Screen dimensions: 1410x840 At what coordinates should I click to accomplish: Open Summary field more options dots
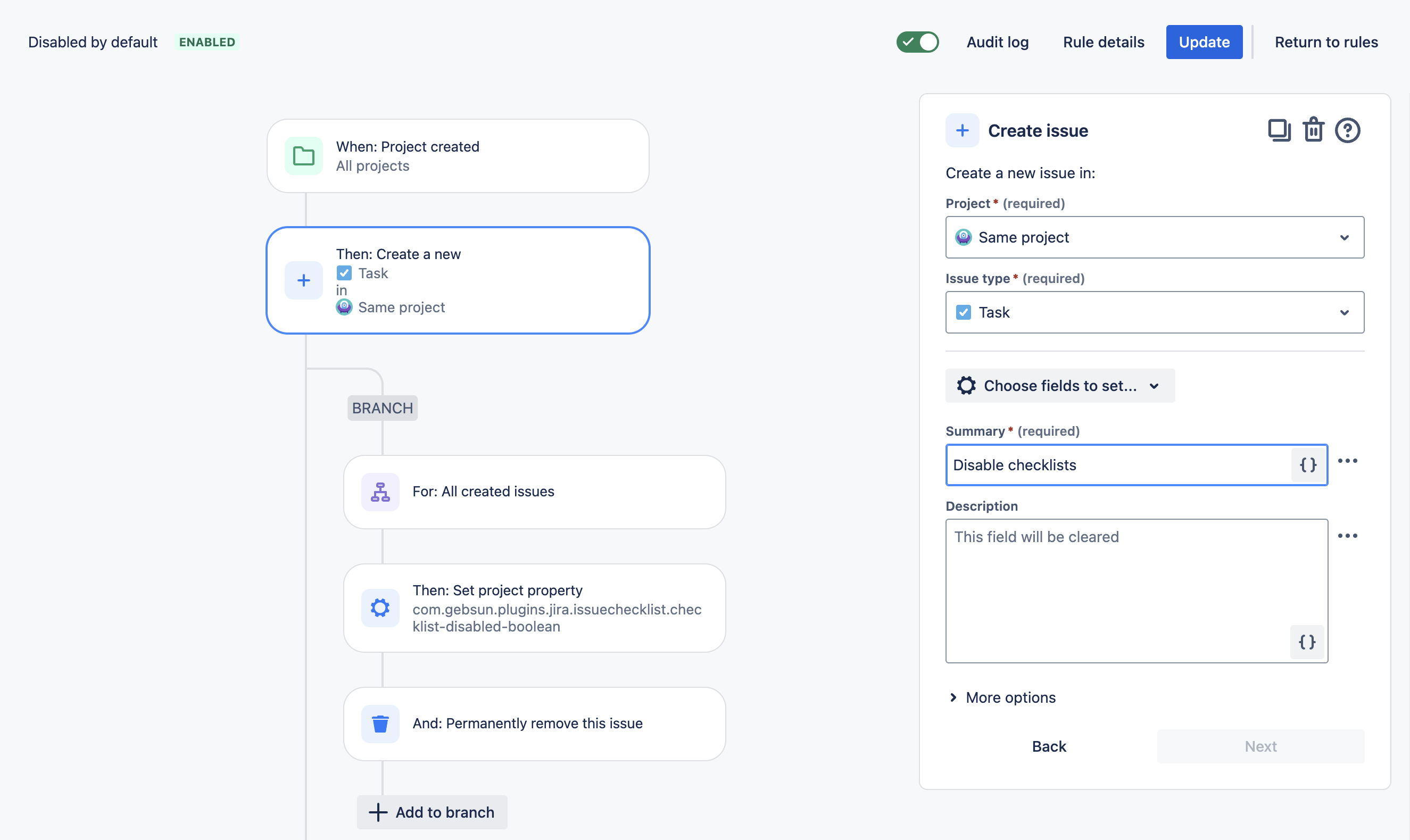point(1347,461)
